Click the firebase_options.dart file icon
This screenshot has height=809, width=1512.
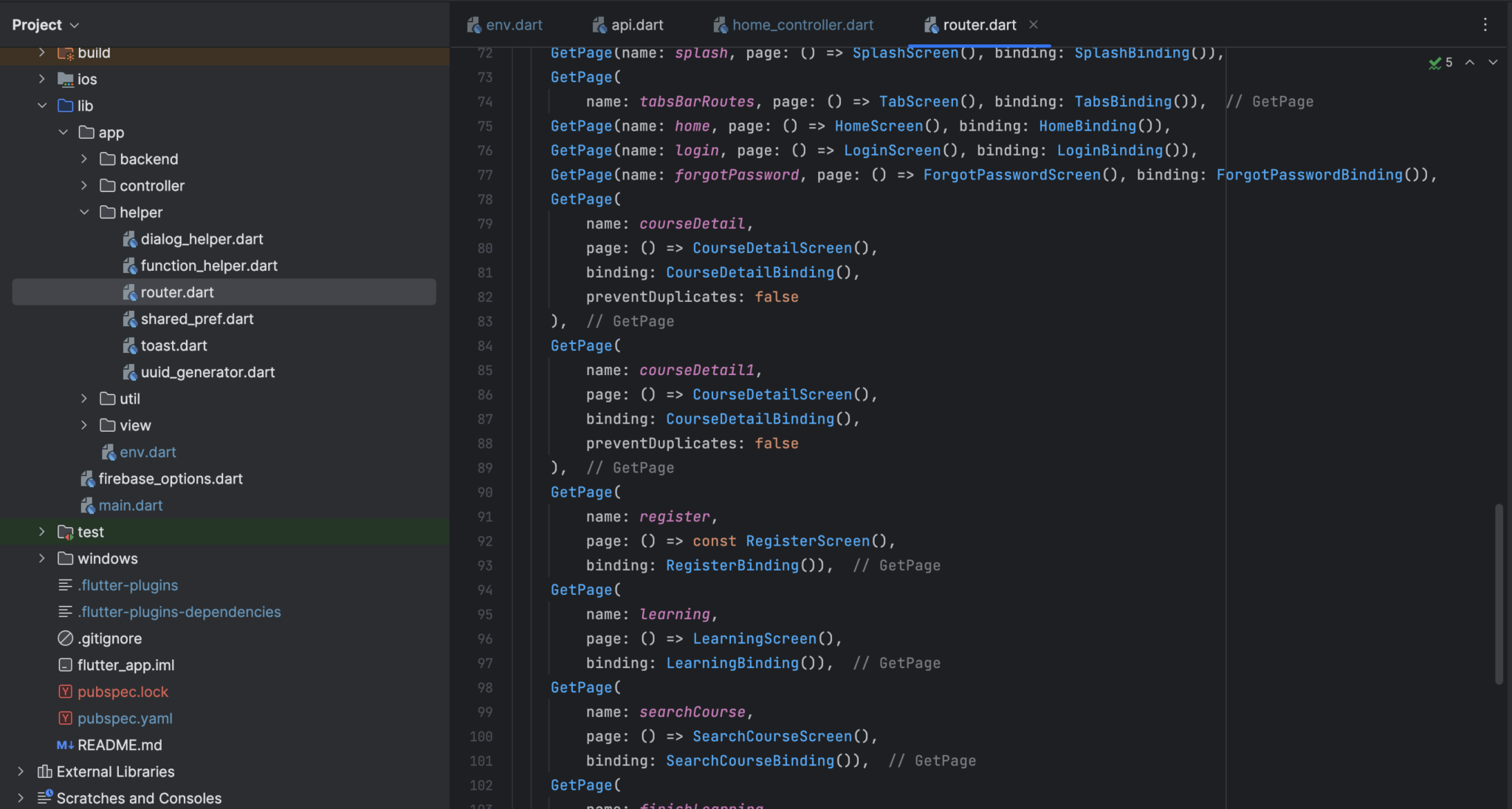pos(87,478)
